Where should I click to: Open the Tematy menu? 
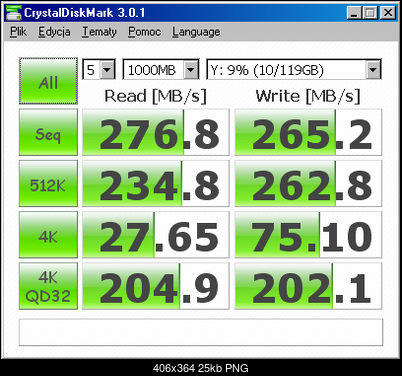click(99, 32)
